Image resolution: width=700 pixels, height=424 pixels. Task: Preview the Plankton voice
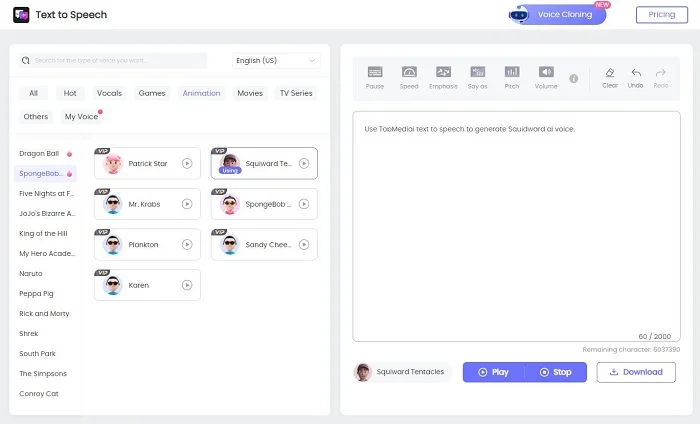(x=187, y=245)
